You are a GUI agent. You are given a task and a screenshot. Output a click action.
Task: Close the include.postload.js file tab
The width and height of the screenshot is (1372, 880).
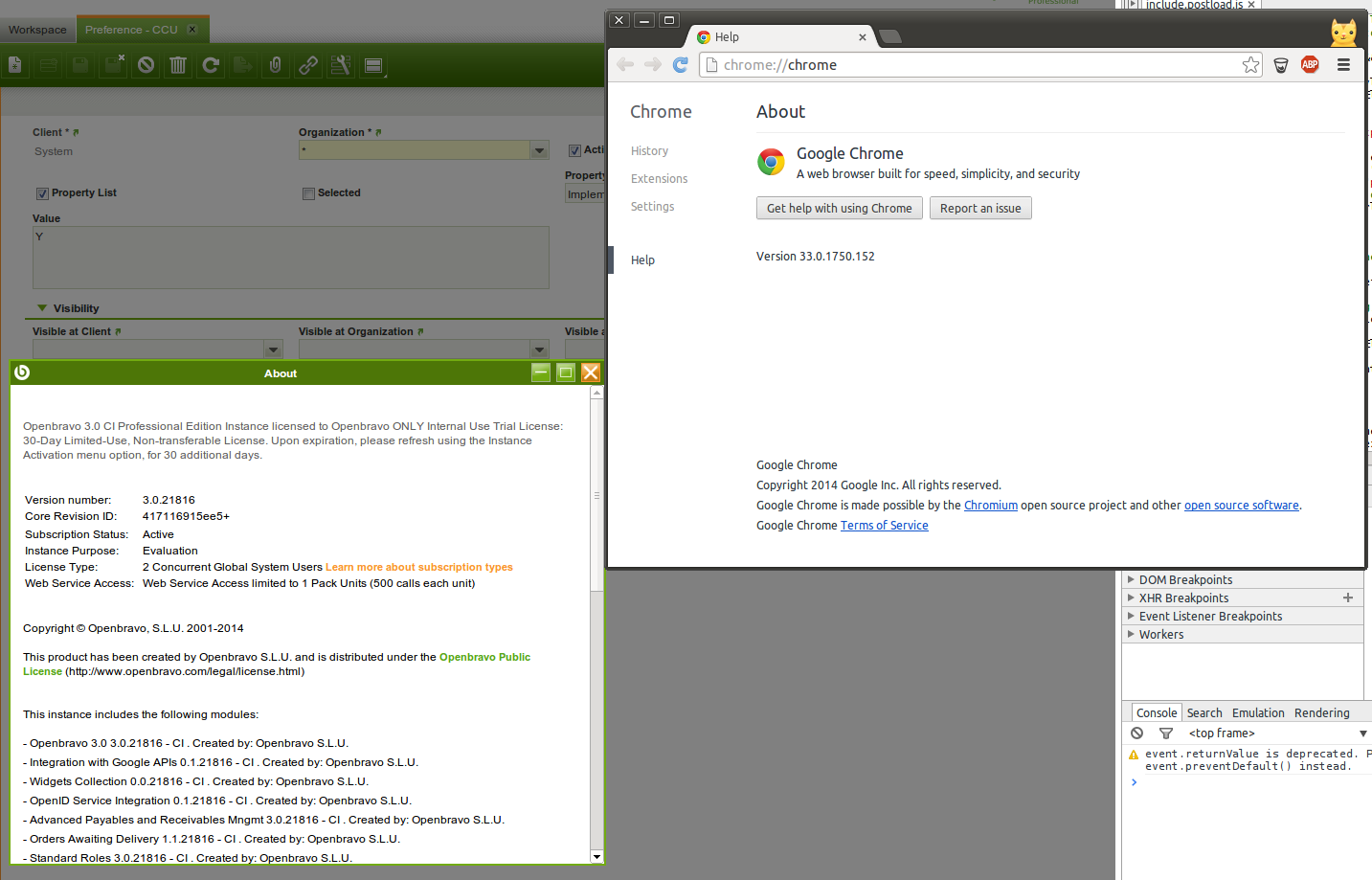[x=1251, y=5]
